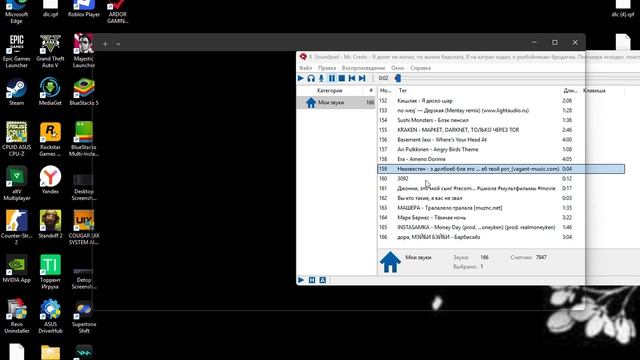Click the A icon in Soundpad status bar
640x360 pixels.
322,280
